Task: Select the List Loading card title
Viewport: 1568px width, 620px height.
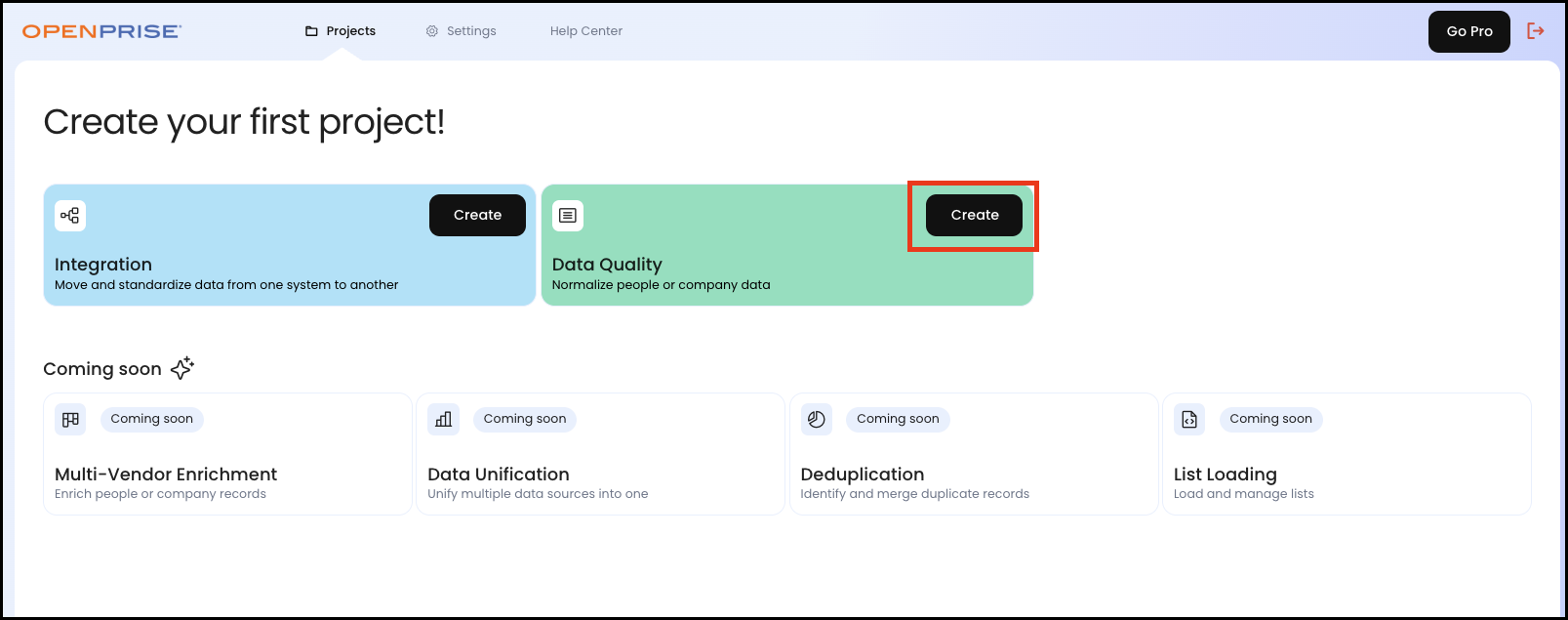Action: point(1225,475)
